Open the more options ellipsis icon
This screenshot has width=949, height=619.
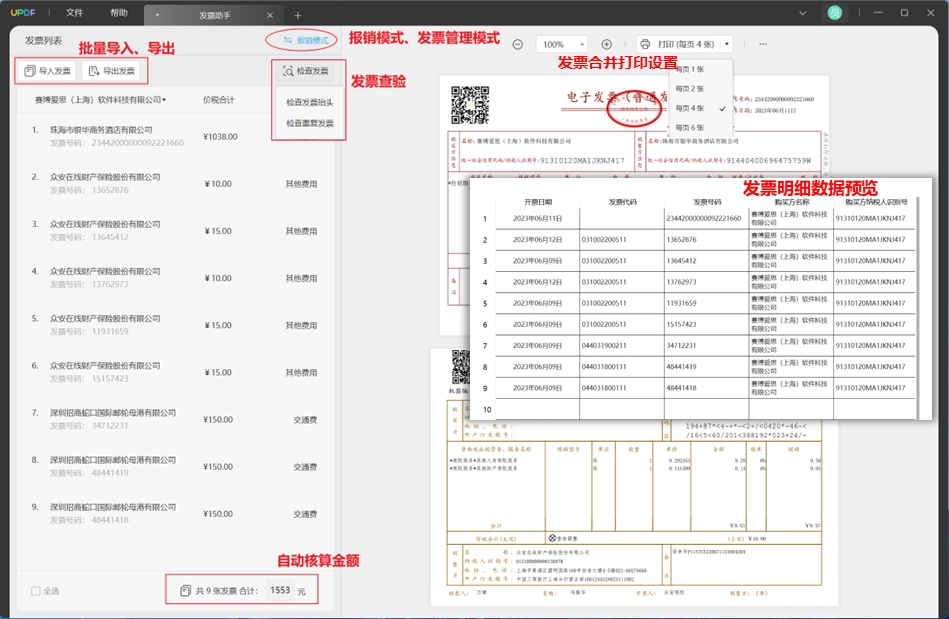click(x=763, y=44)
